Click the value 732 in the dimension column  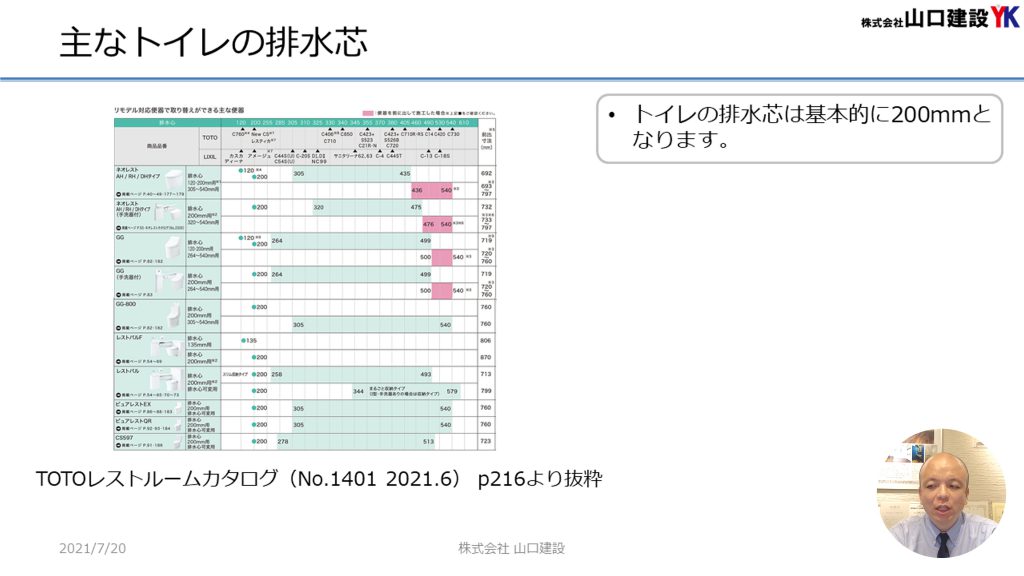coord(487,207)
